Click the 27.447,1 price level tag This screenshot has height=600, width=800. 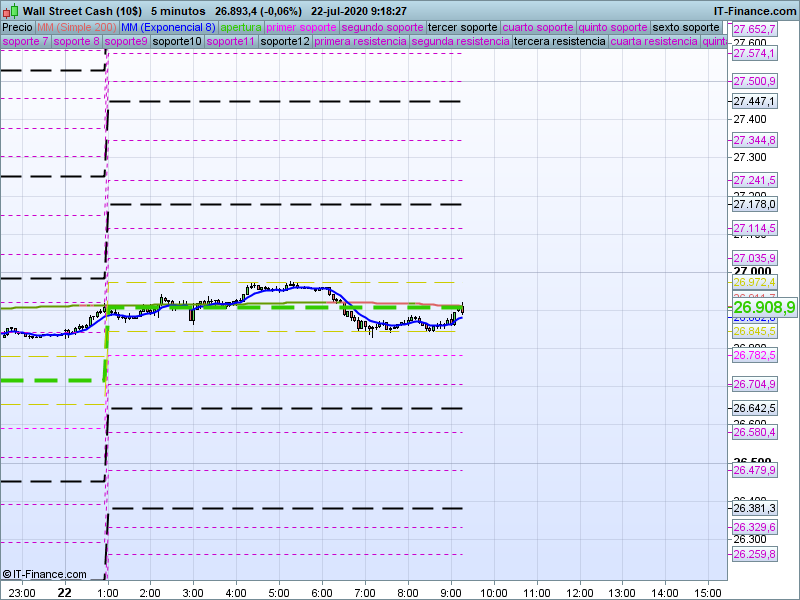754,101
